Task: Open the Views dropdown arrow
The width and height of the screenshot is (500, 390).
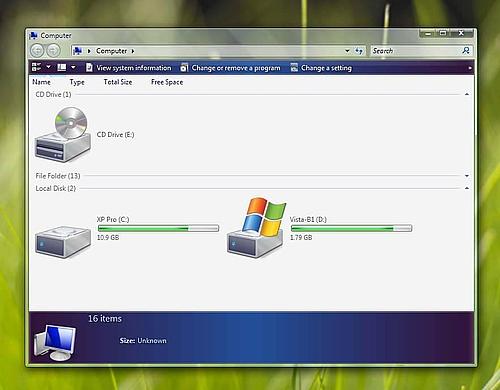Action: (73, 67)
